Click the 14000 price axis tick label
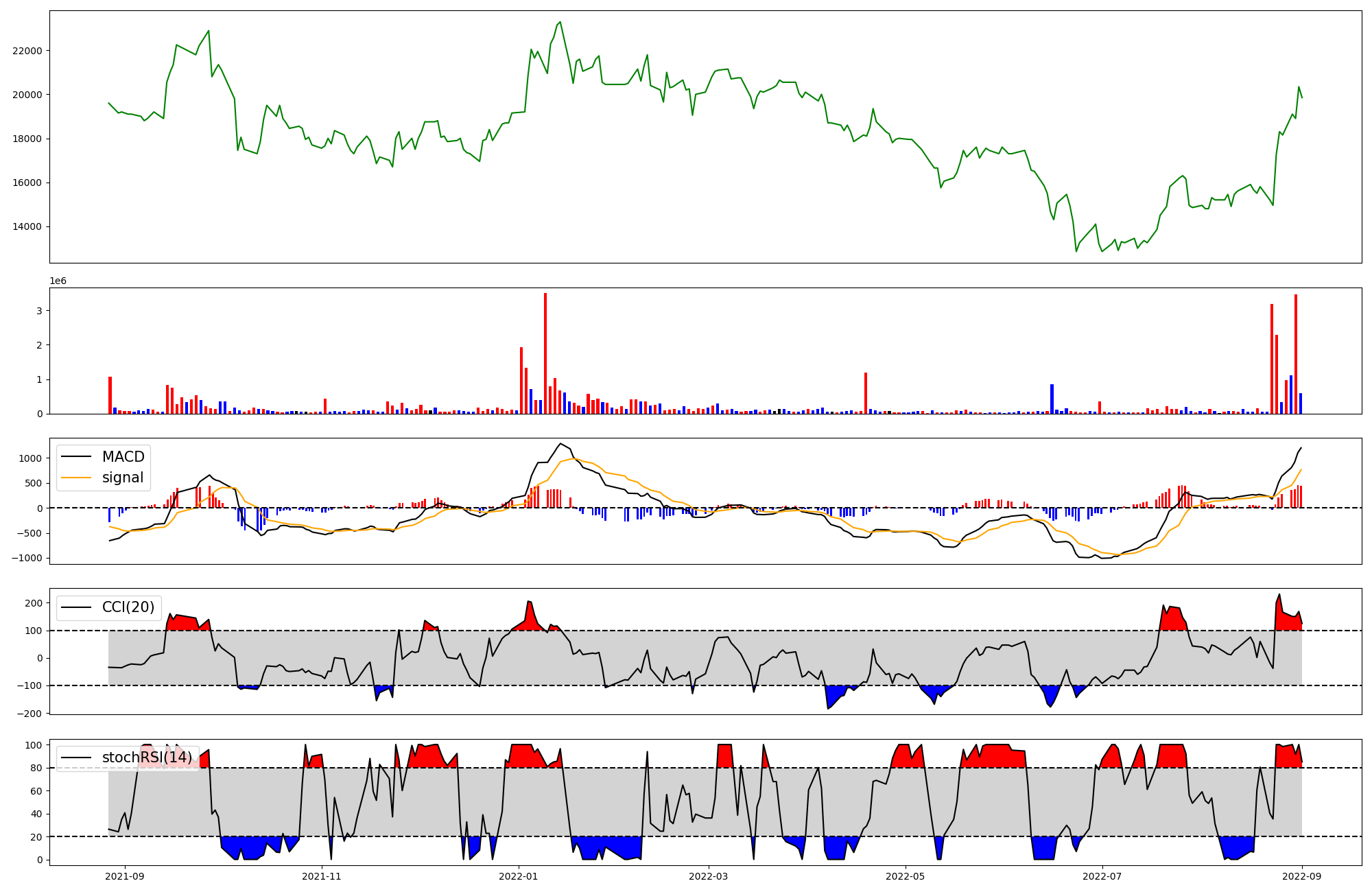This screenshot has height=892, width=1372. pos(27,227)
